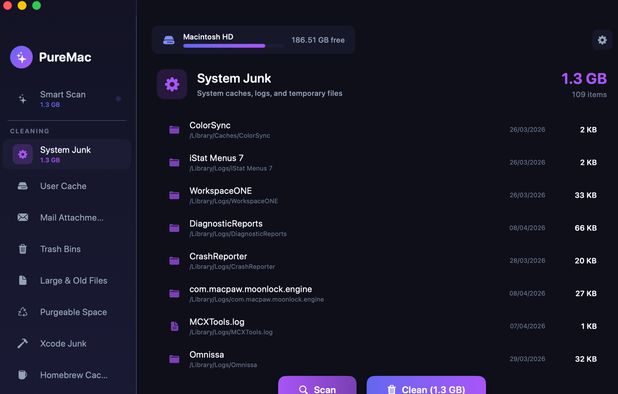618x394 pixels.
Task: Click the System Junk sidebar gear icon
Action: 23,154
